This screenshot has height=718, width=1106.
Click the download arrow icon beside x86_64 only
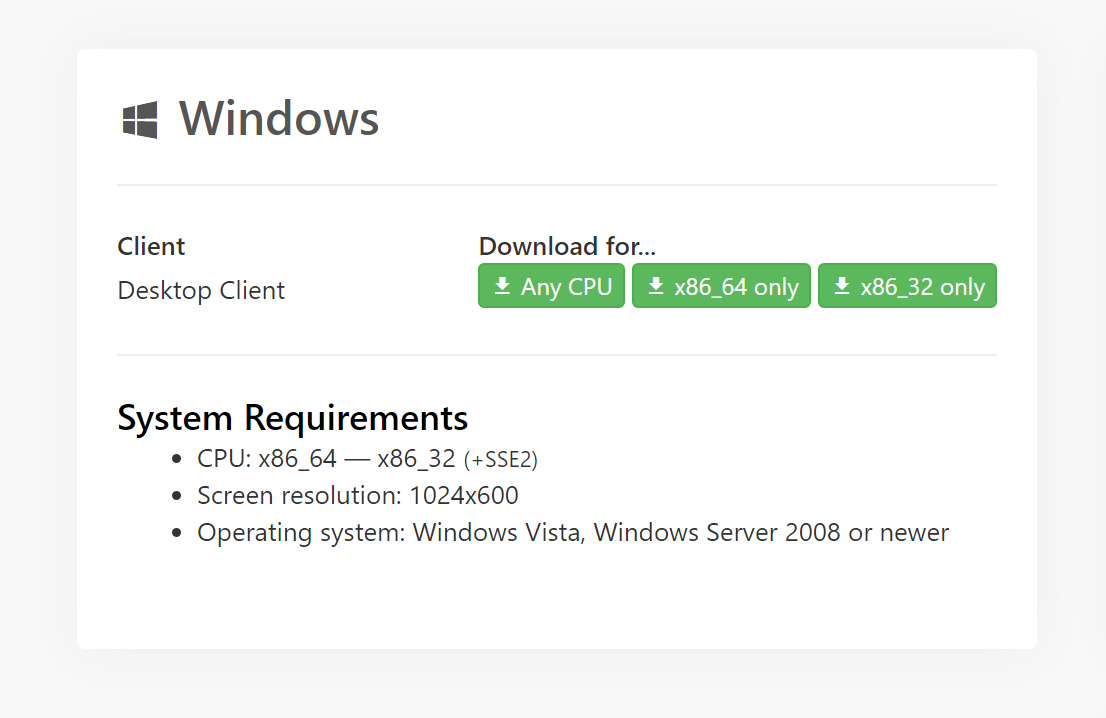click(x=656, y=287)
